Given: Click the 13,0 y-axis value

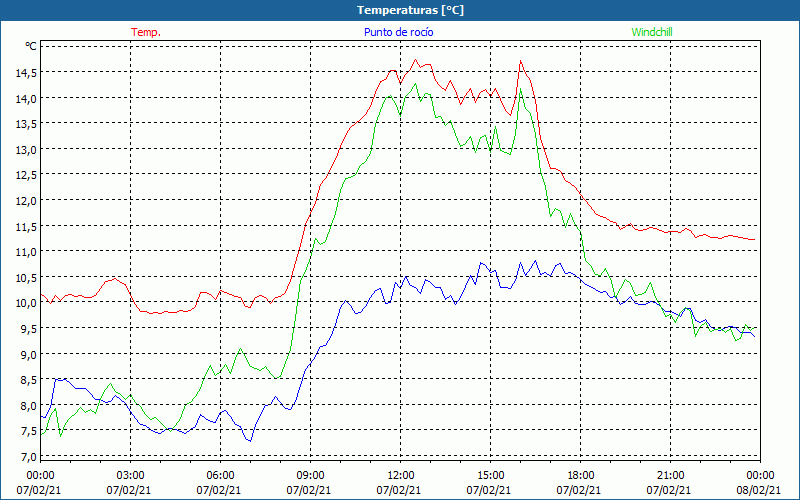Looking at the screenshot, I should [26, 149].
